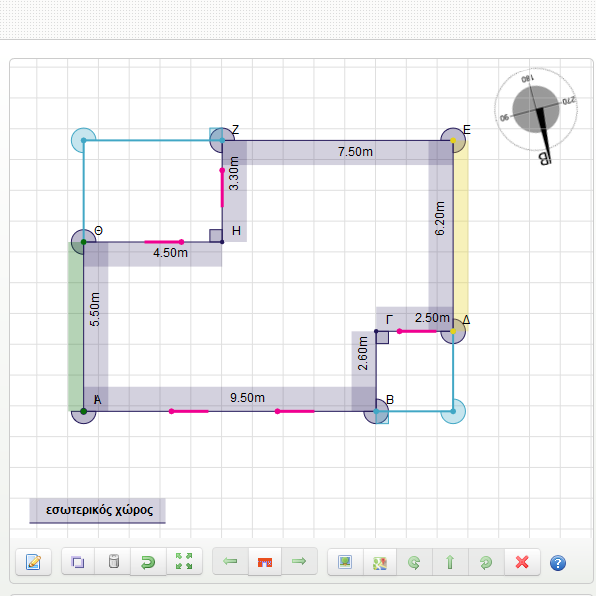The image size is (596, 596).
Task: Click the green vertex A corner
Action: [84, 411]
